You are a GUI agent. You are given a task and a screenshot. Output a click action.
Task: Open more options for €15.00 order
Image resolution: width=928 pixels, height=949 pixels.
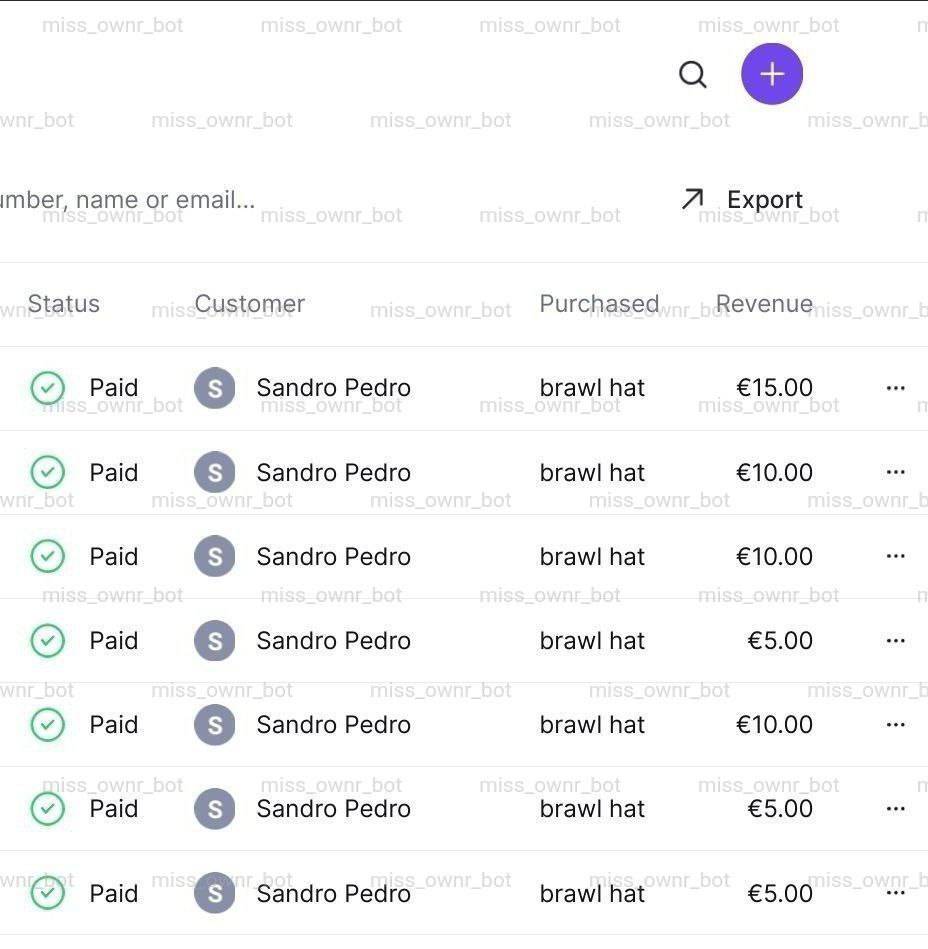[x=895, y=388]
